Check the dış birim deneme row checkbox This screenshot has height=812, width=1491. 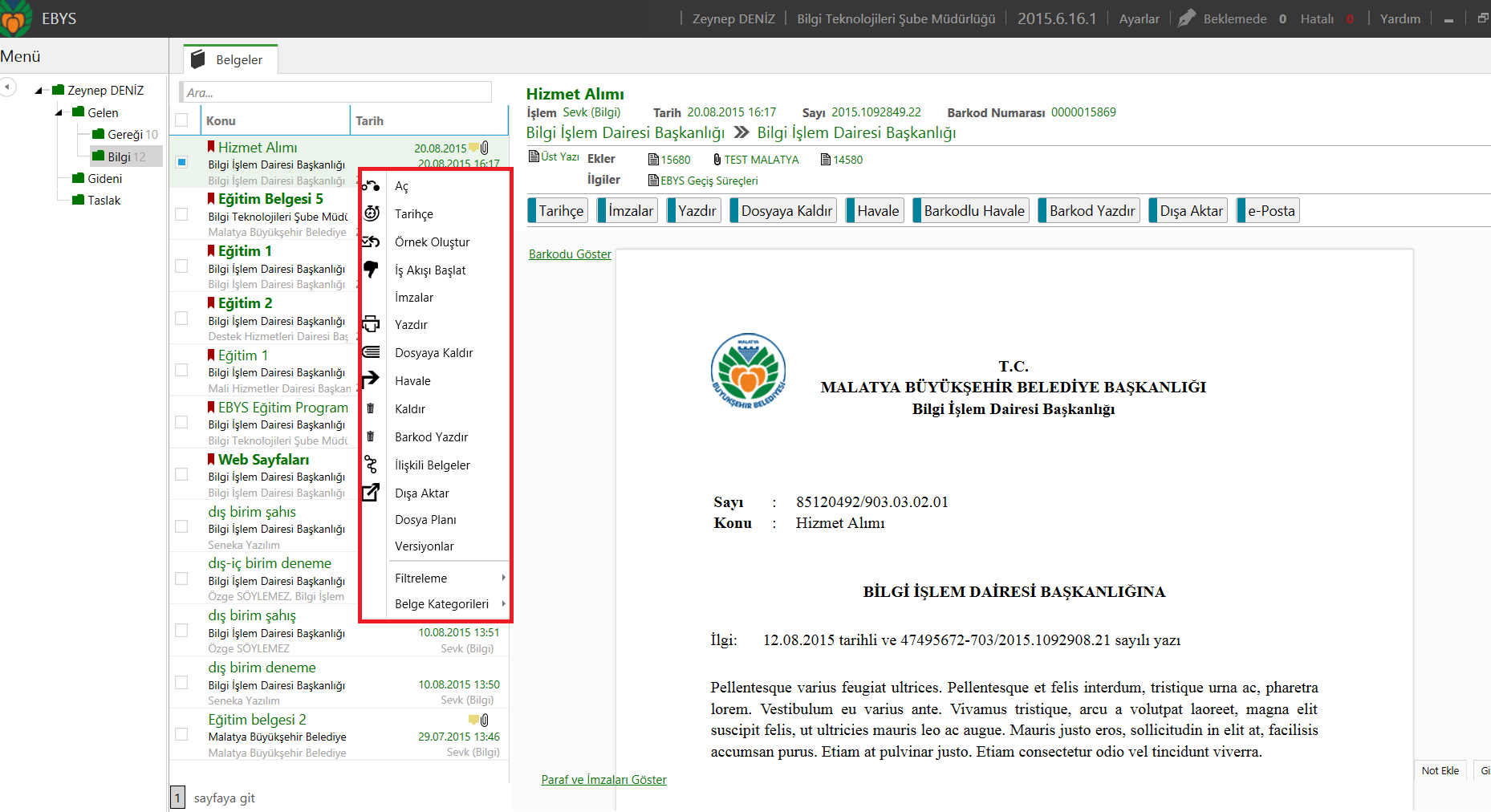pyautogui.click(x=181, y=682)
